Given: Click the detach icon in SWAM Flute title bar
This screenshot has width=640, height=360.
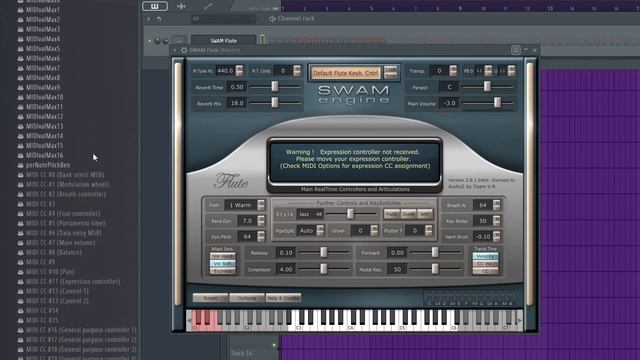Looking at the screenshot, I should (x=516, y=50).
